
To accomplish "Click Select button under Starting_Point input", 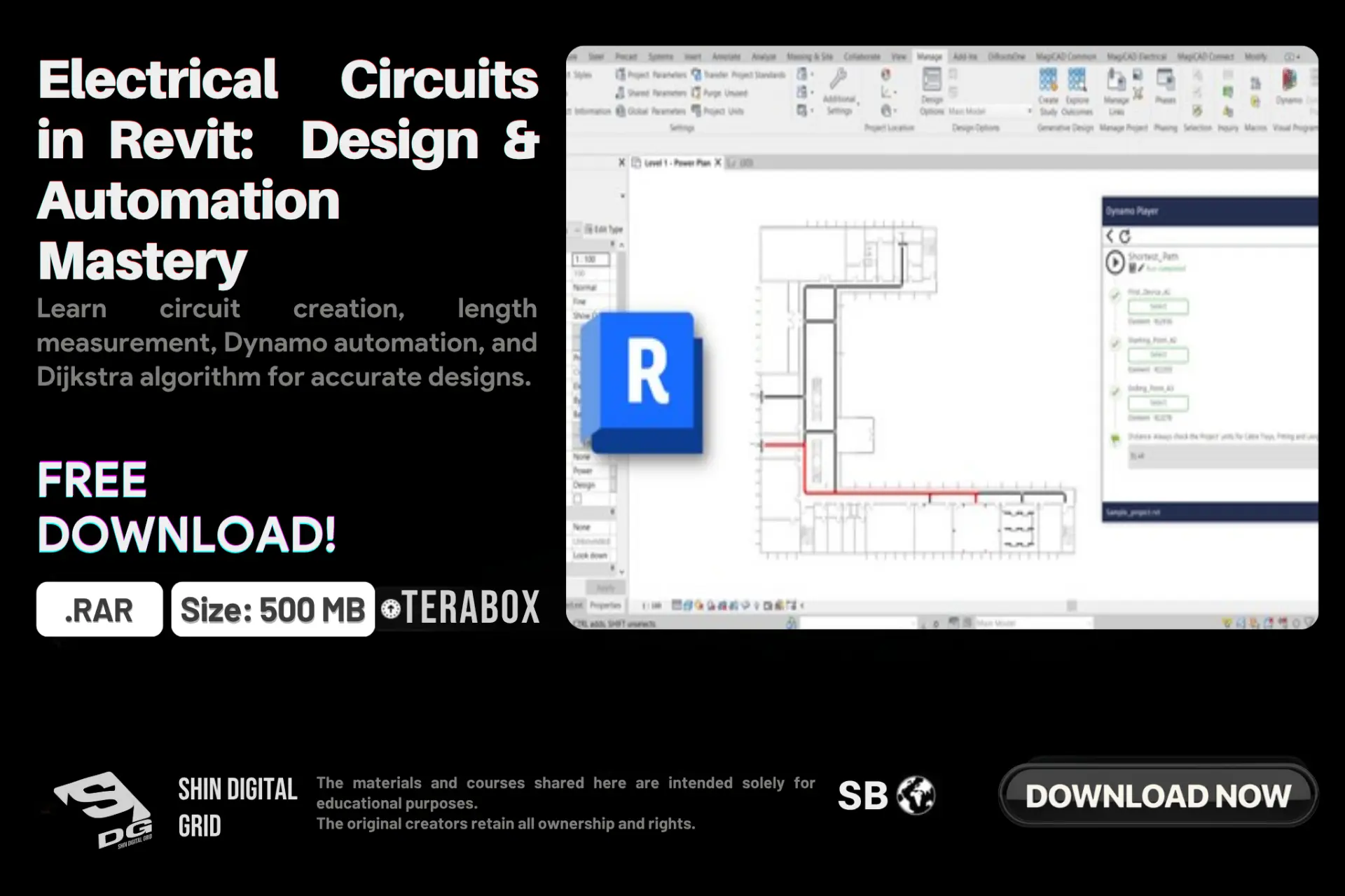I will click(1157, 355).
